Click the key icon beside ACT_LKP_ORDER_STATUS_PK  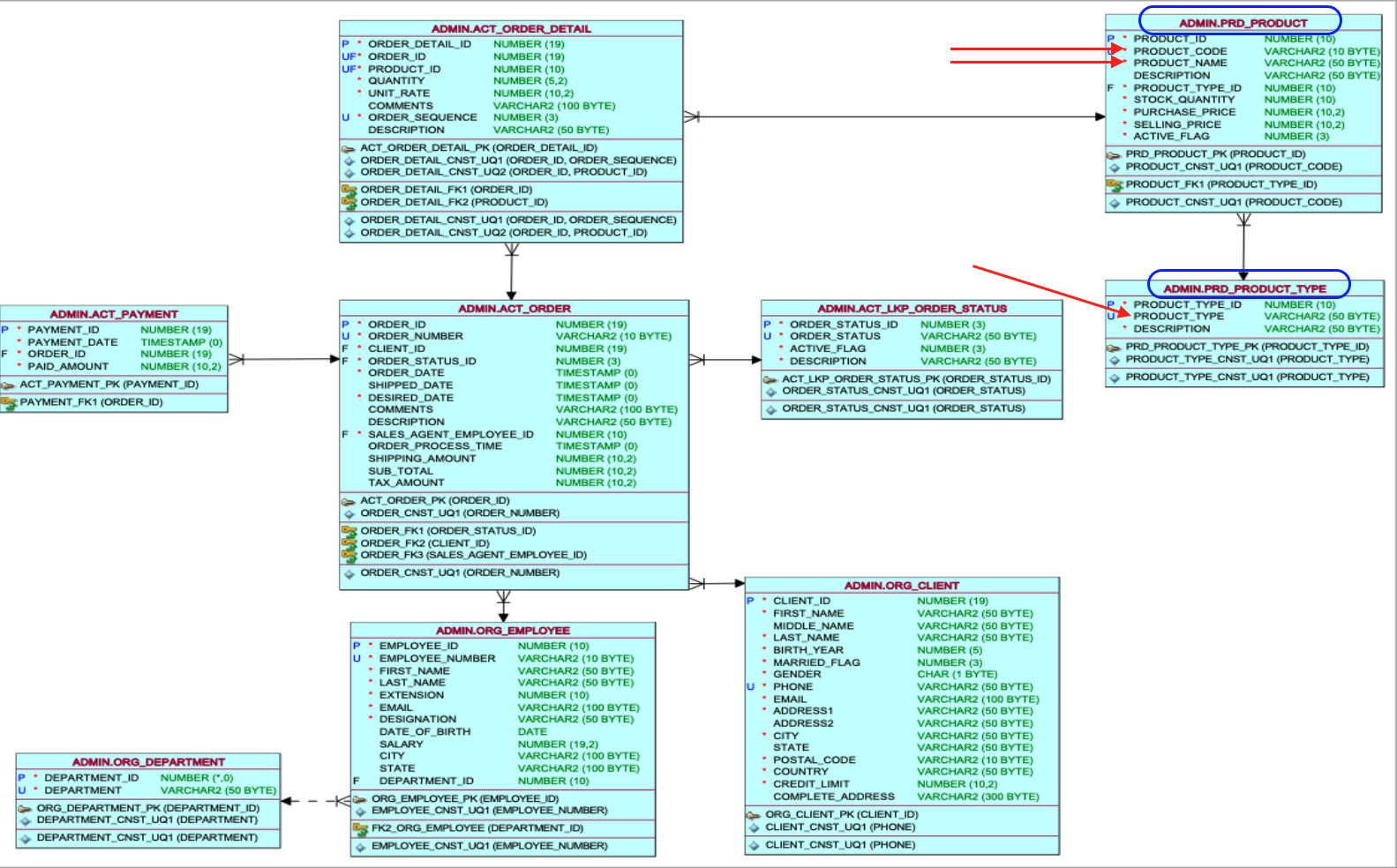point(770,379)
